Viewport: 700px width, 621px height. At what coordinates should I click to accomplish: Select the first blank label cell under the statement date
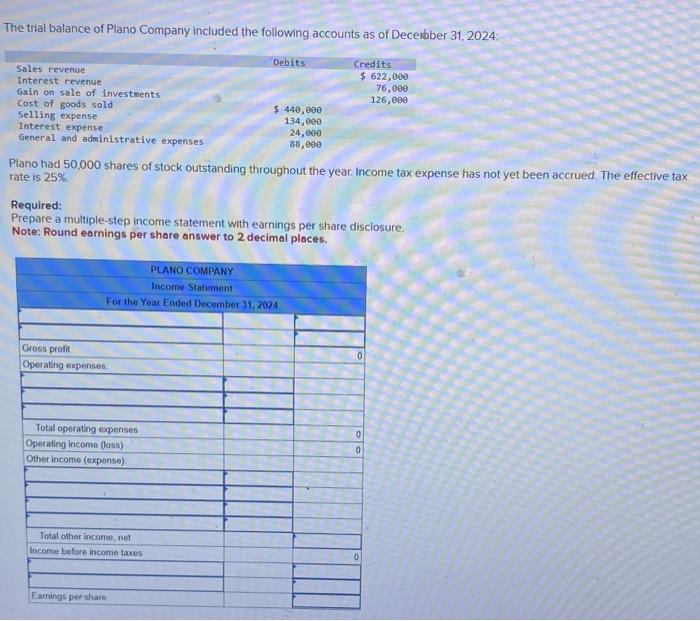click(121, 317)
